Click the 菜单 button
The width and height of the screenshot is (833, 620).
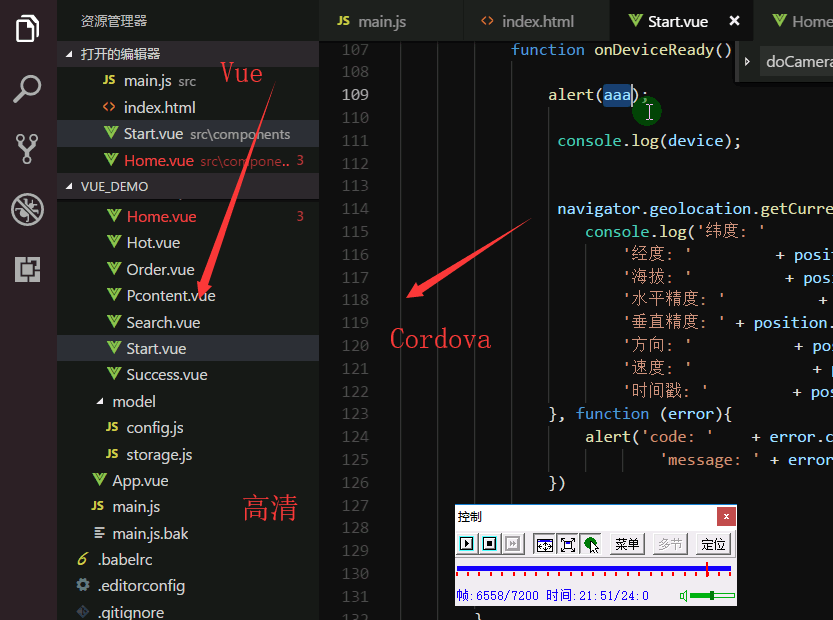pyautogui.click(x=627, y=544)
